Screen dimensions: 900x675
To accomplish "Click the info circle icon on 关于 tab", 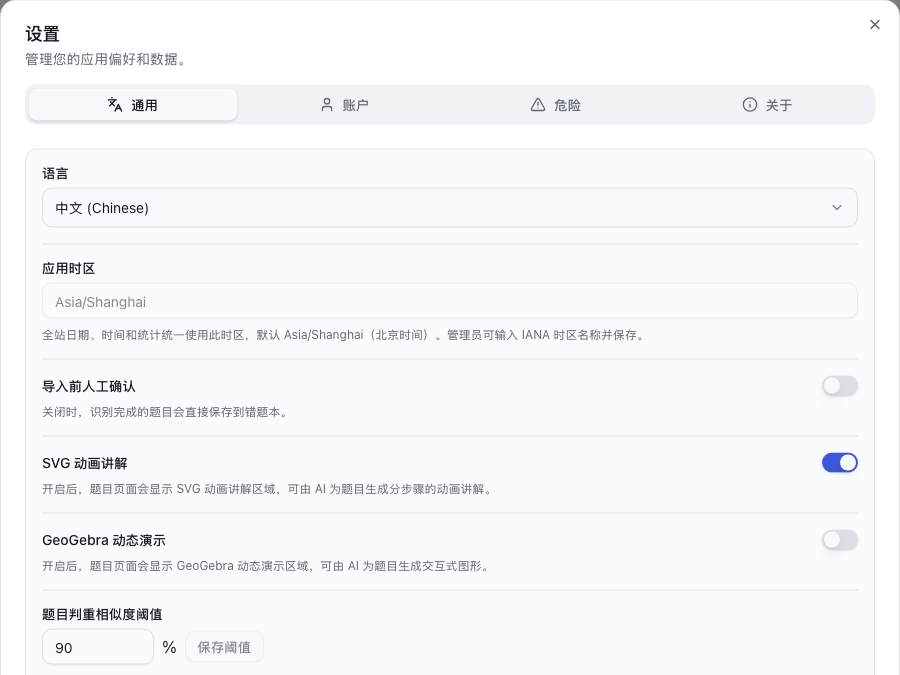I will pyautogui.click(x=750, y=104).
